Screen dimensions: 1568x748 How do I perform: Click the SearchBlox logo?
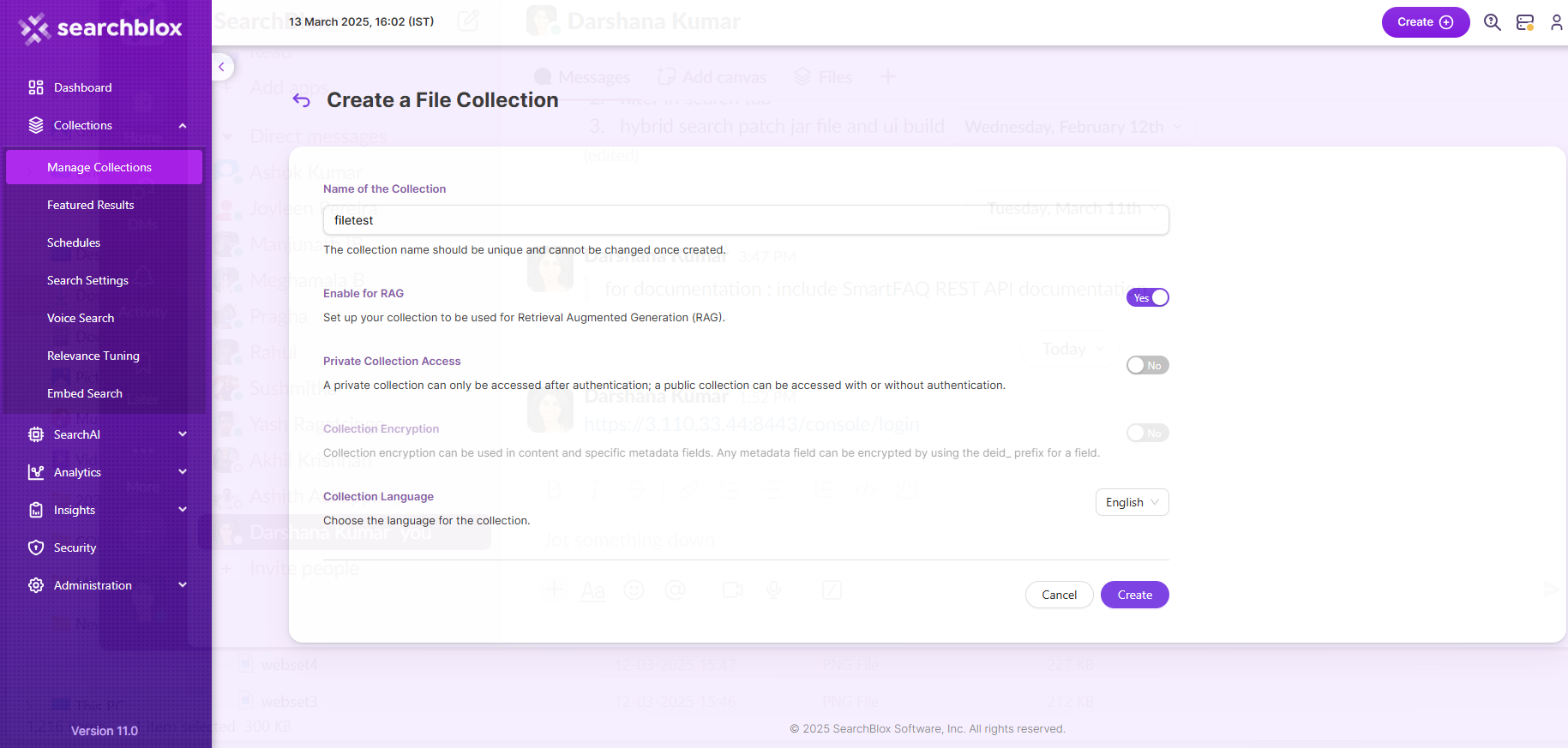pyautogui.click(x=100, y=28)
